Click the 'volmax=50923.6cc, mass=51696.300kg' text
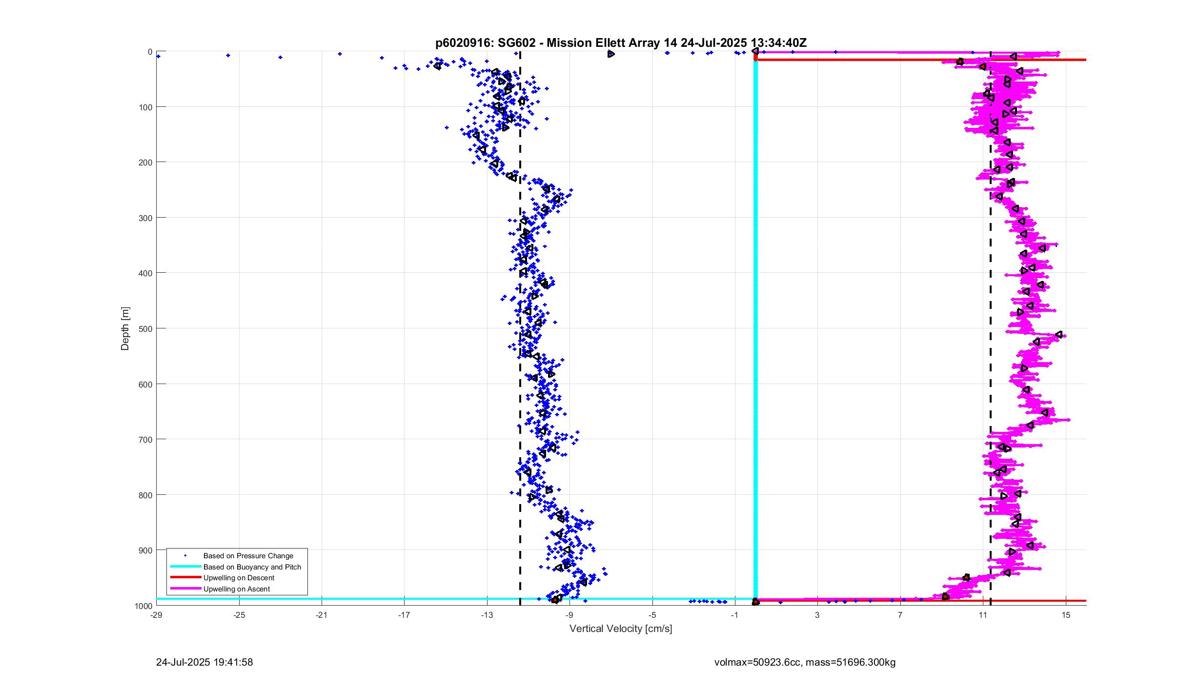This screenshot has height=681, width=1200. [x=805, y=662]
